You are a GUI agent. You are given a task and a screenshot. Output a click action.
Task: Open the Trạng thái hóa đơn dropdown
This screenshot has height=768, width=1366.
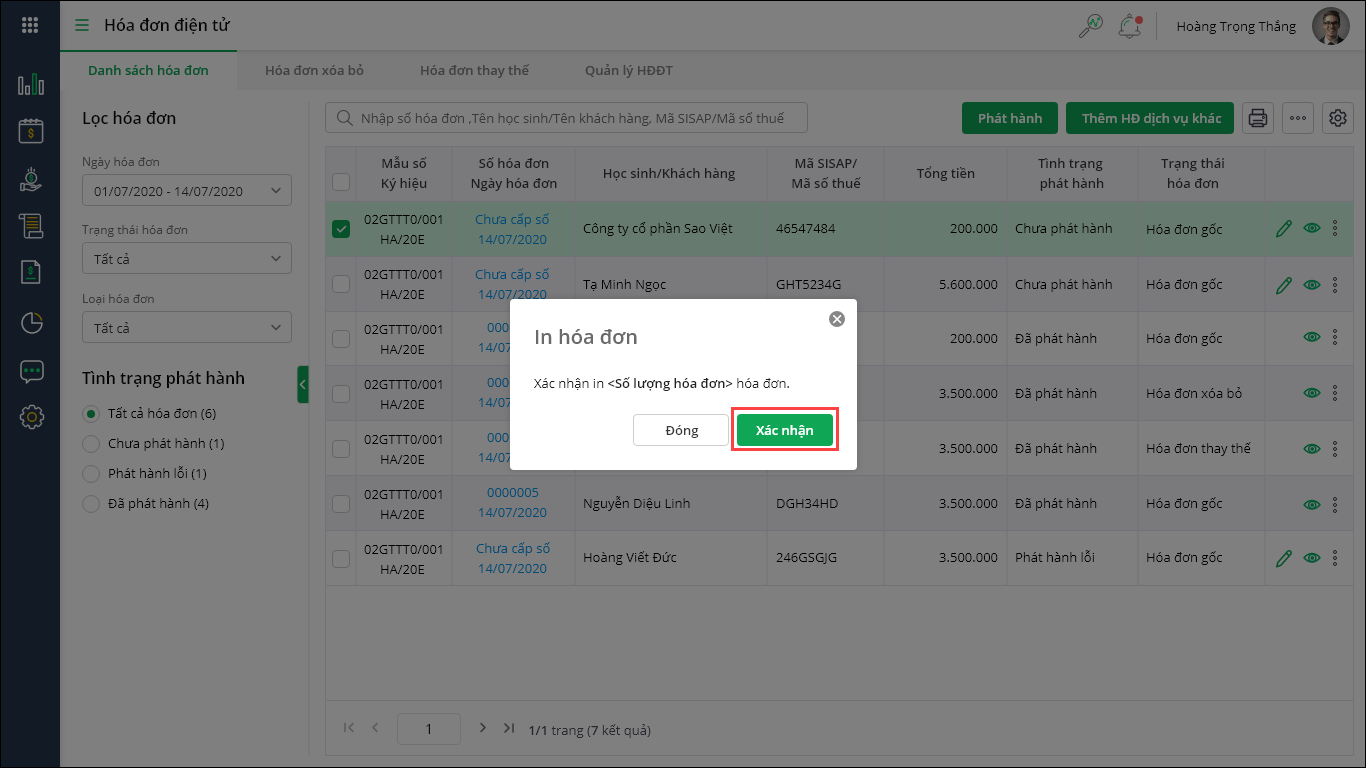pos(187,259)
